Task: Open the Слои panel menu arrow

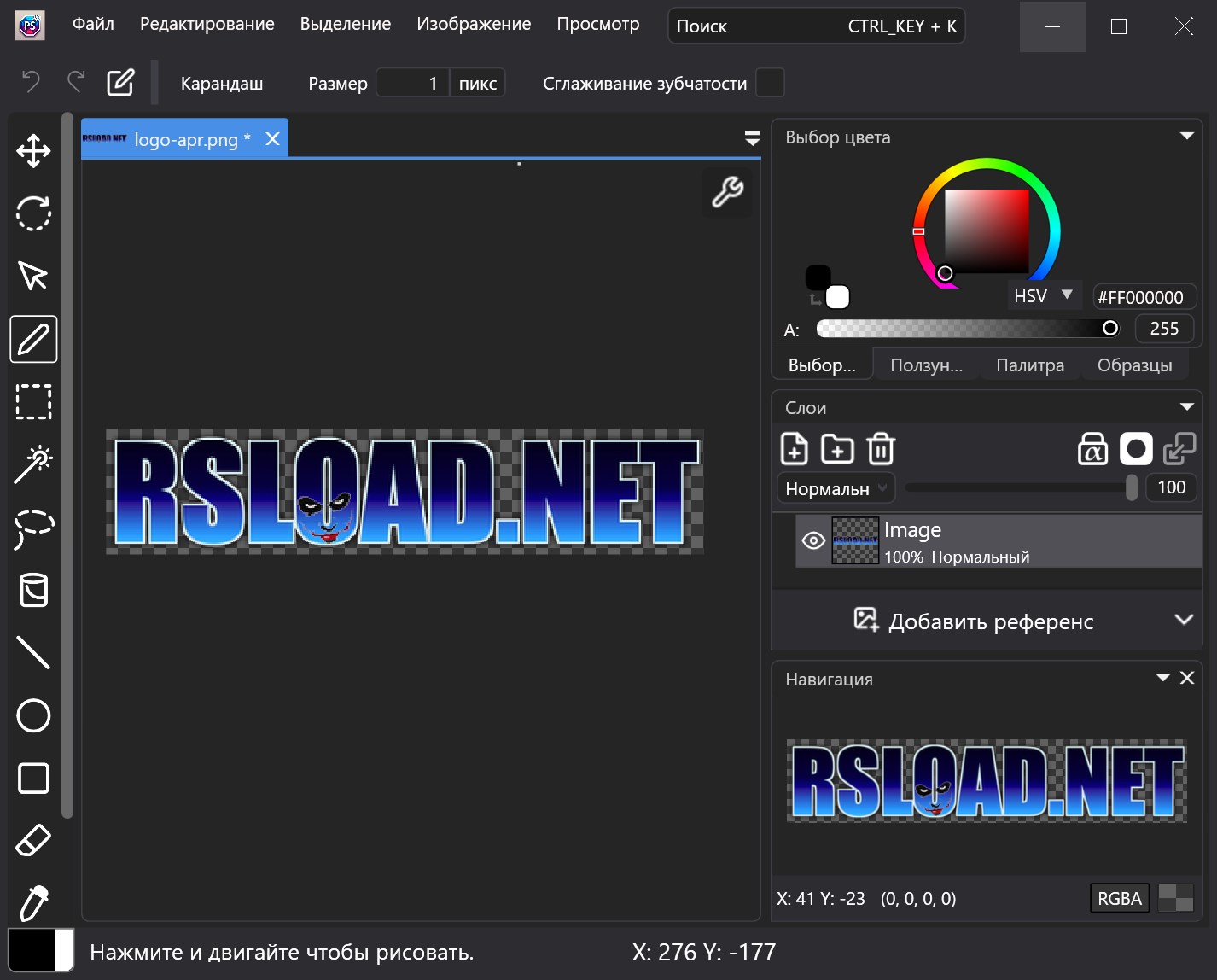Action: point(1186,407)
